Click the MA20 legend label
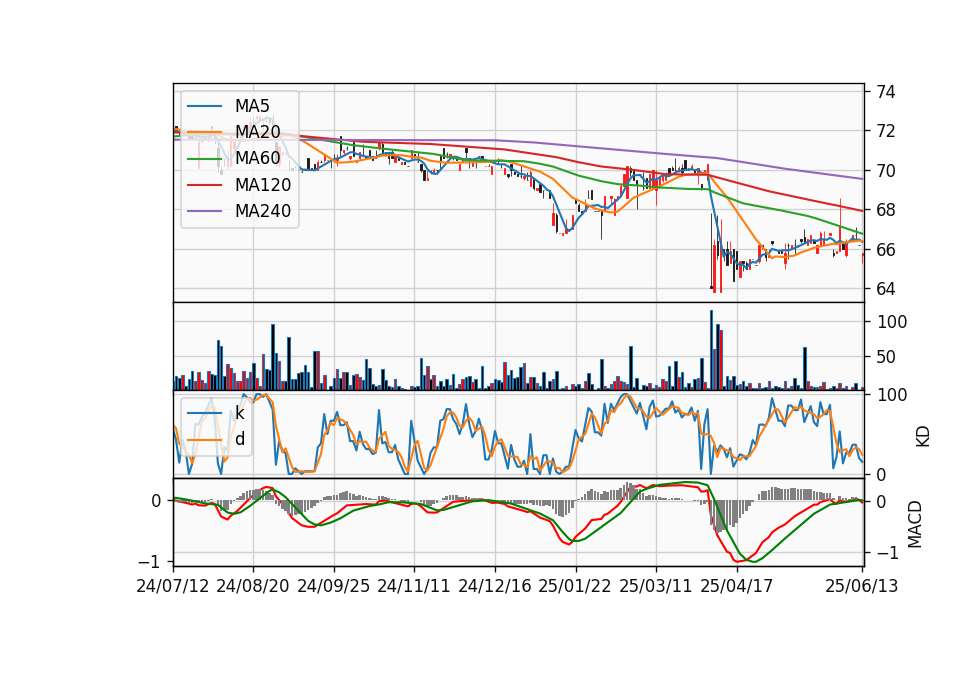The height and width of the screenshot is (690, 960). click(258, 132)
